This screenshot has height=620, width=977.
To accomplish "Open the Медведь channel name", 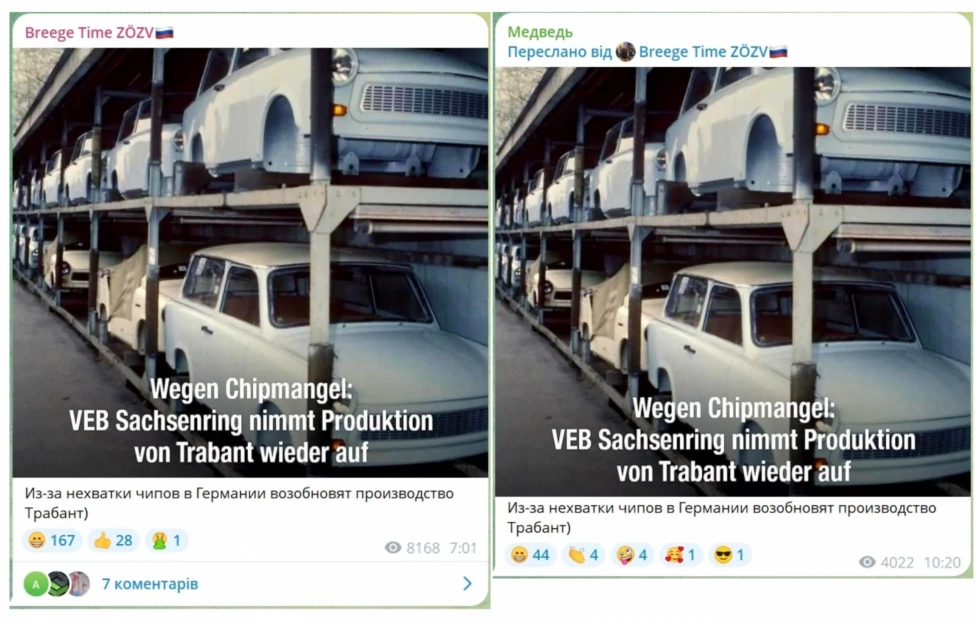I will [540, 32].
